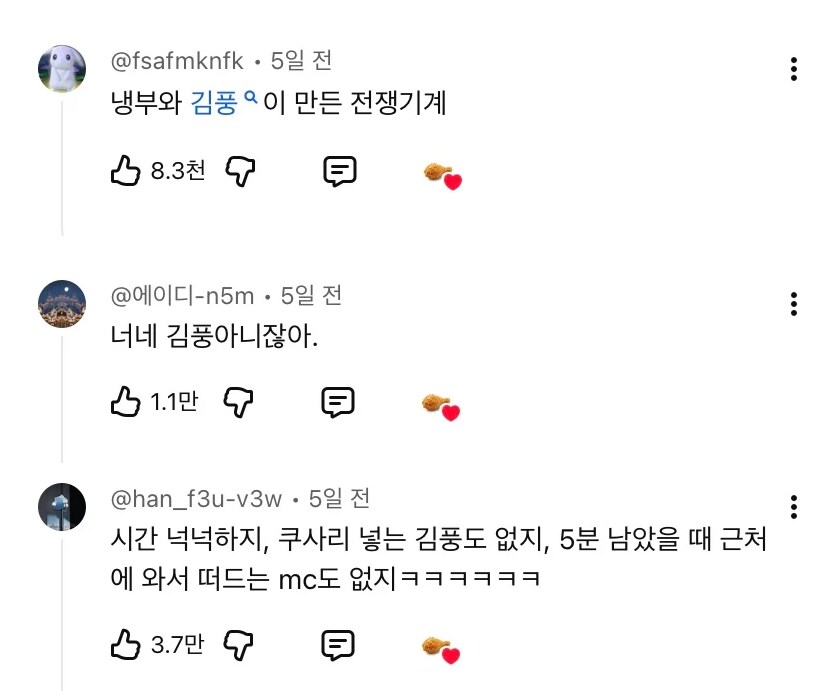Tap the chicken-heart reaction on the first comment
This screenshot has height=691, width=833.
439,172
